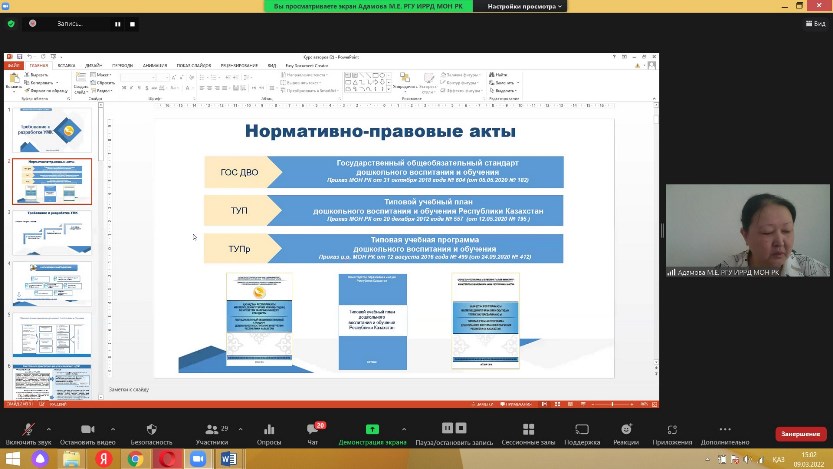
Task: Unmute microphone in Zoom toolbar
Action: [x=27, y=429]
